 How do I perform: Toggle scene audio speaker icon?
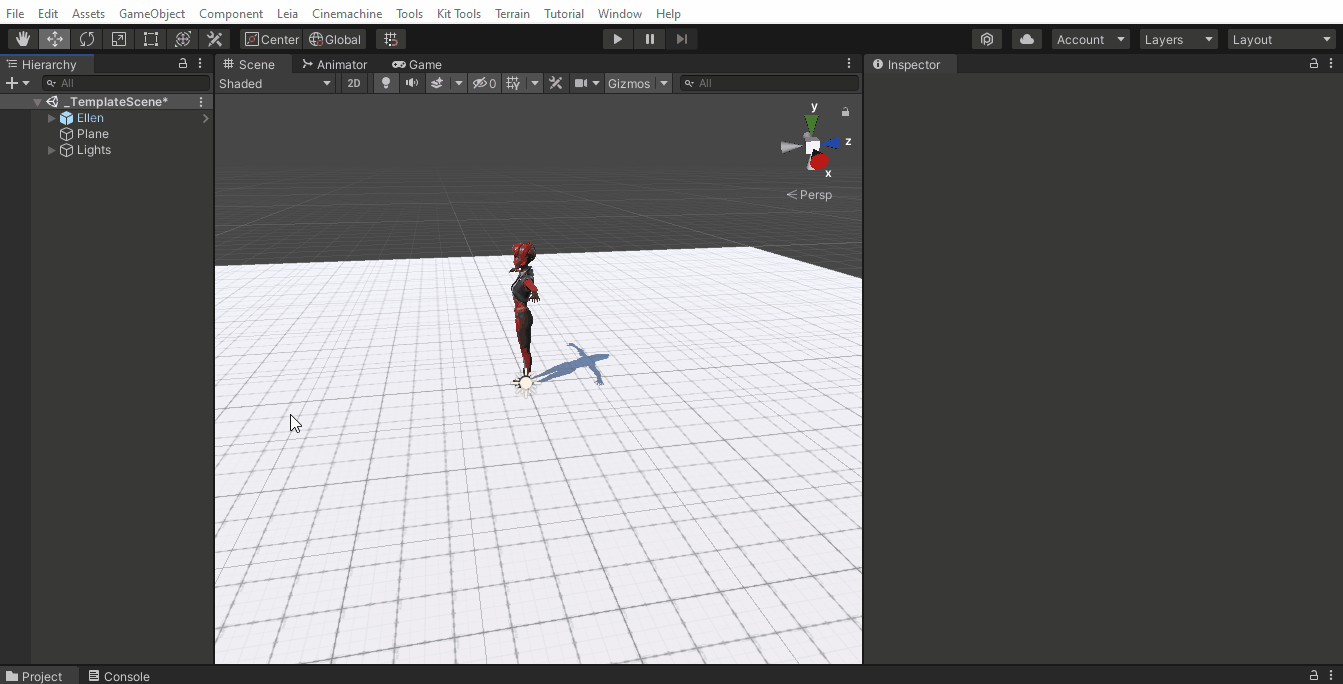(x=411, y=83)
